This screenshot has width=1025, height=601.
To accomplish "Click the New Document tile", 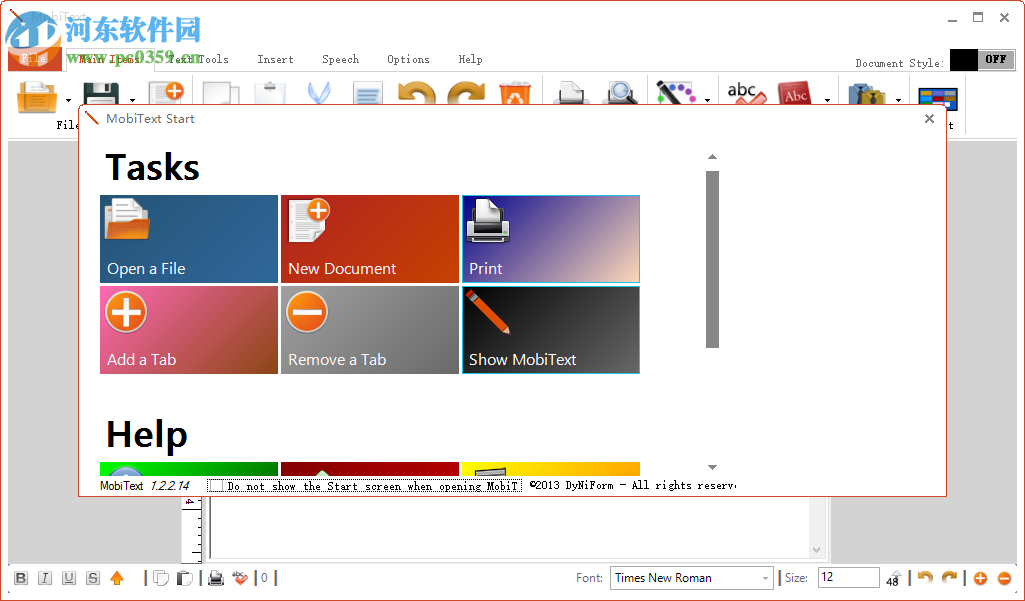I will (x=370, y=239).
